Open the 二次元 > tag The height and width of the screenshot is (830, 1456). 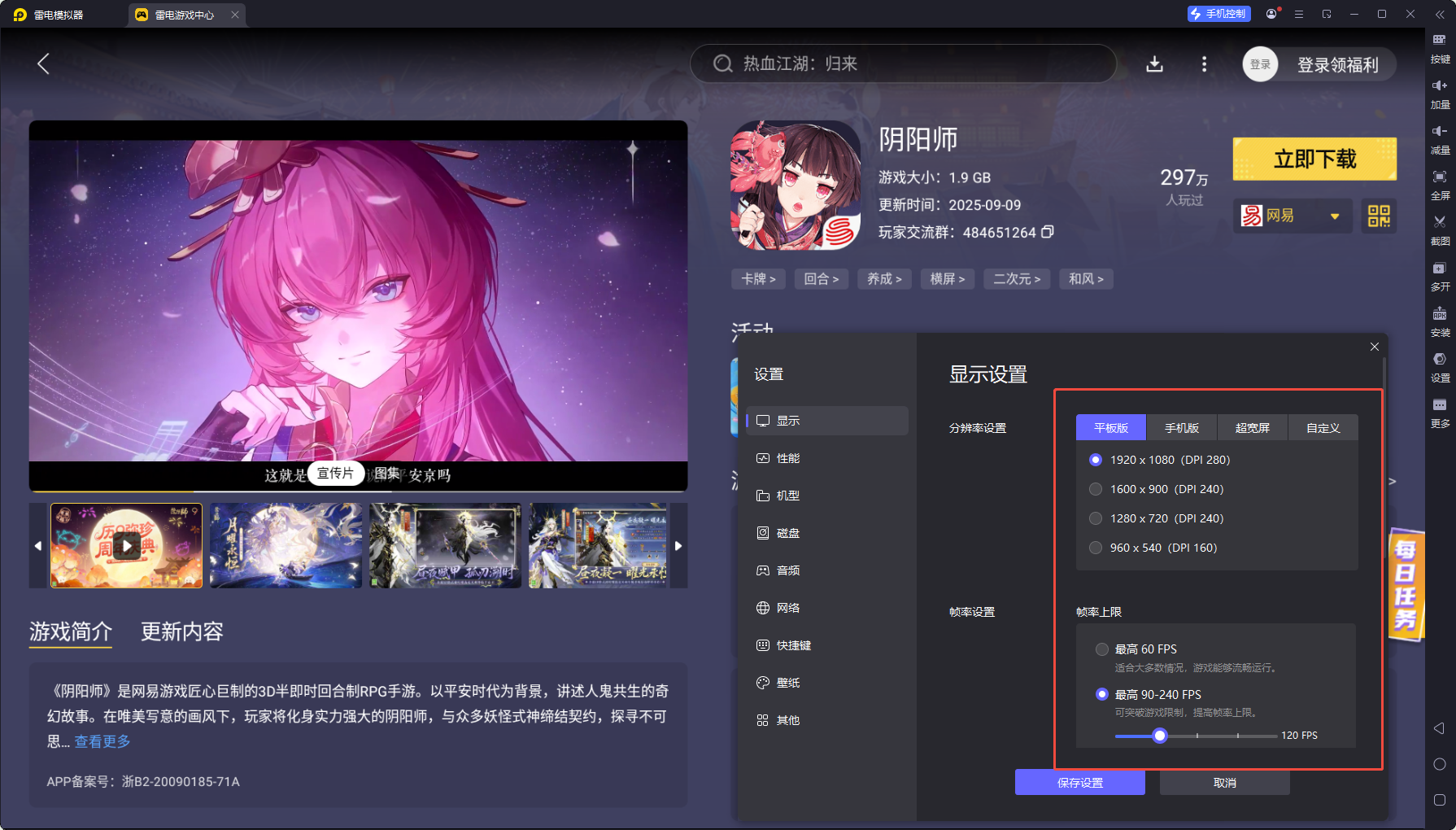point(1017,279)
